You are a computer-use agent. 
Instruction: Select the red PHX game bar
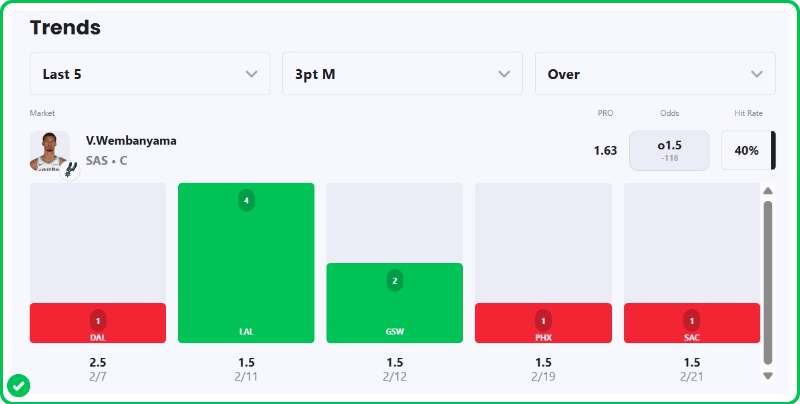click(543, 323)
